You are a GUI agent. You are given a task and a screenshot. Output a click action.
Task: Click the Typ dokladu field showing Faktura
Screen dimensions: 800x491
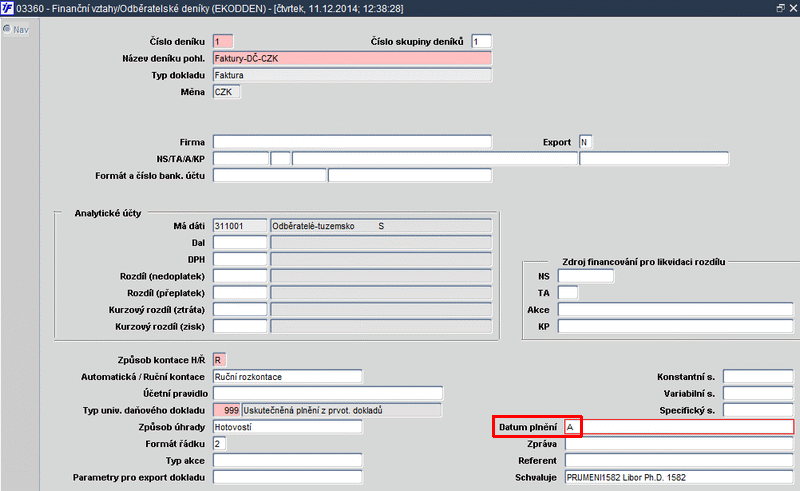click(x=352, y=75)
